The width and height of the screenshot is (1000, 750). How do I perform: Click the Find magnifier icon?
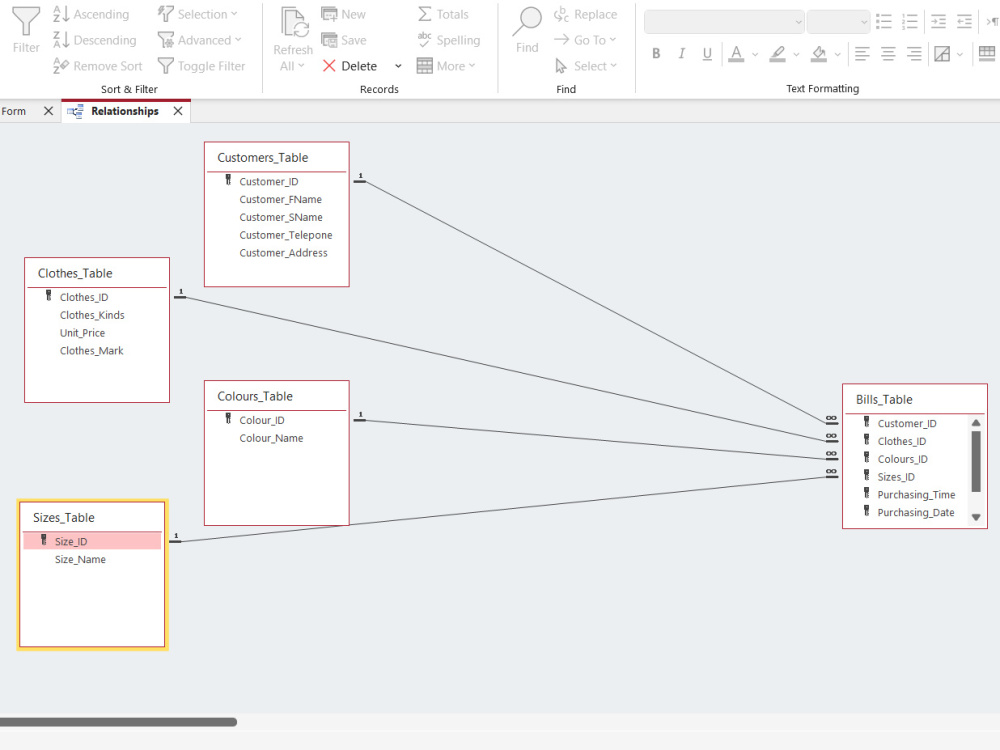click(x=527, y=21)
